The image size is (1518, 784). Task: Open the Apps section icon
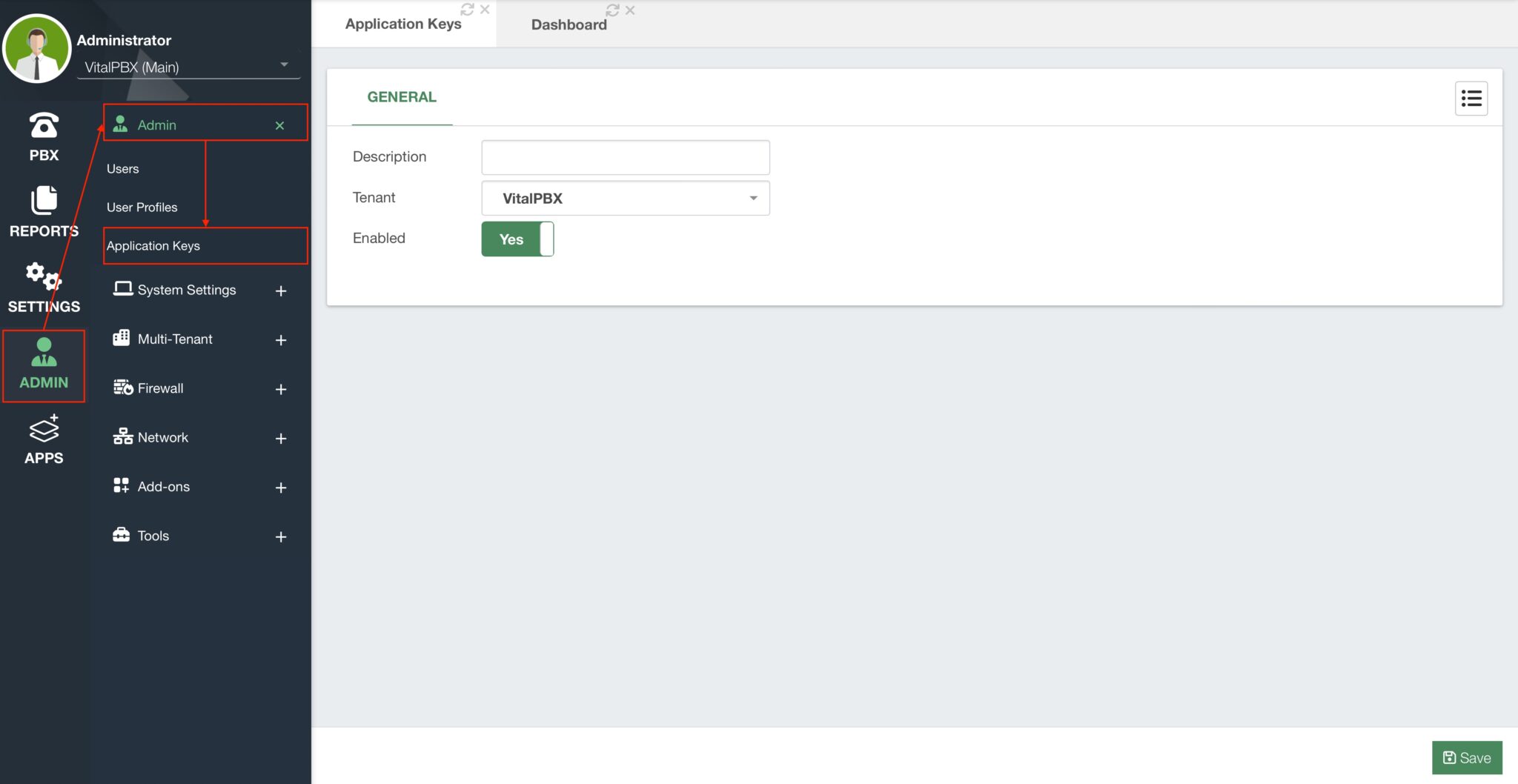pos(44,428)
